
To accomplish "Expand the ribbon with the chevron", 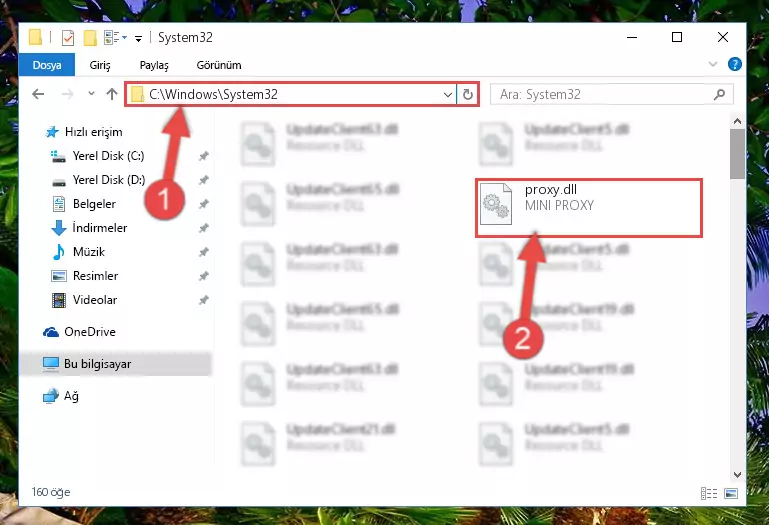I will point(713,64).
